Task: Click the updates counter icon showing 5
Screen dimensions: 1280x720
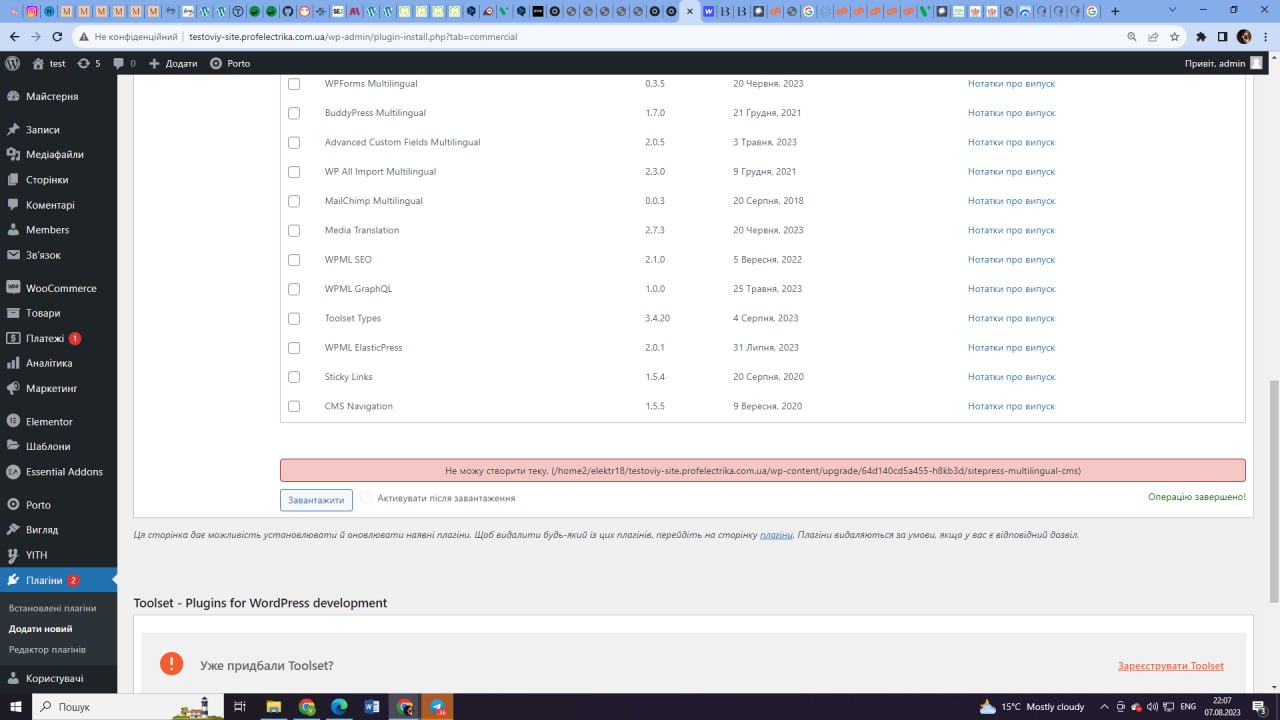Action: point(89,63)
